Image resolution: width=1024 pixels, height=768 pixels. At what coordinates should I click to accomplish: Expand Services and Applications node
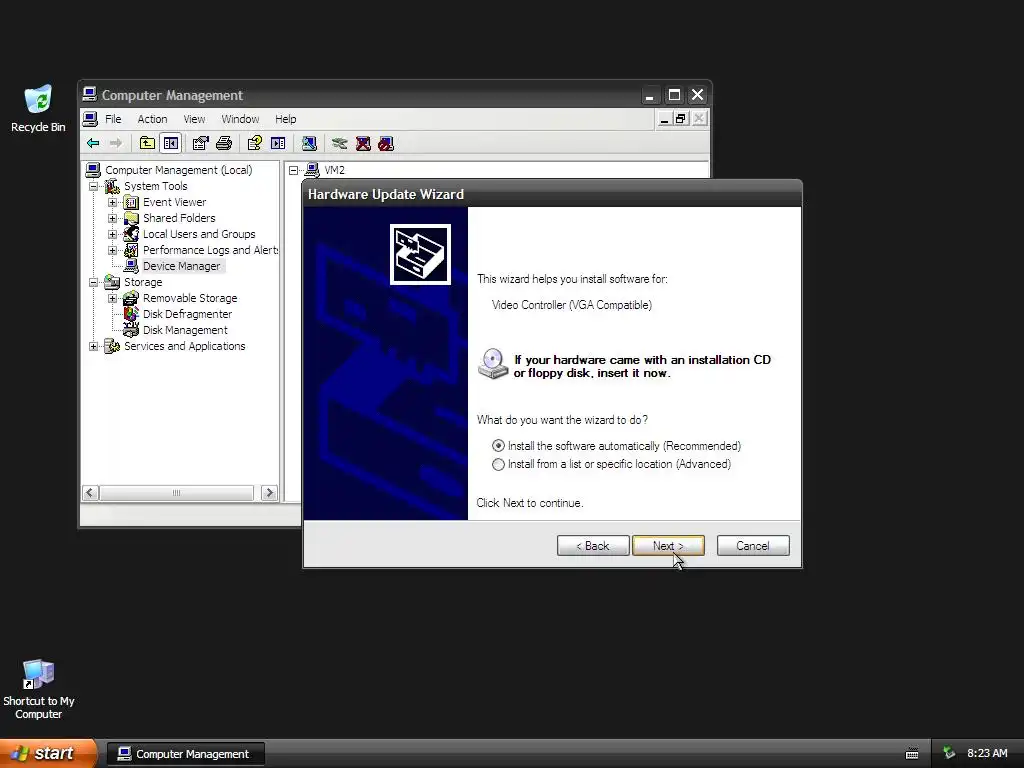[94, 346]
